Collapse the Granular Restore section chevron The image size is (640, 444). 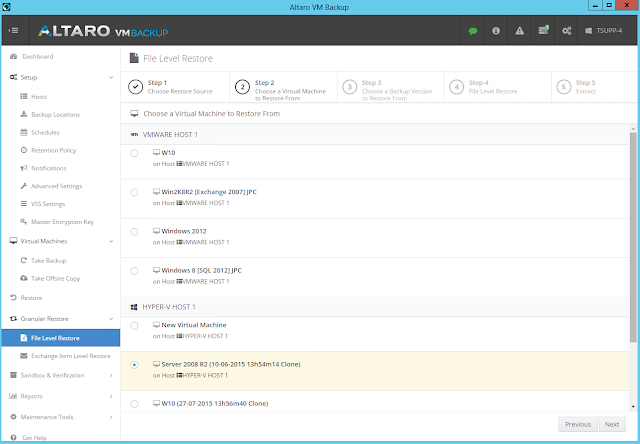(111, 319)
